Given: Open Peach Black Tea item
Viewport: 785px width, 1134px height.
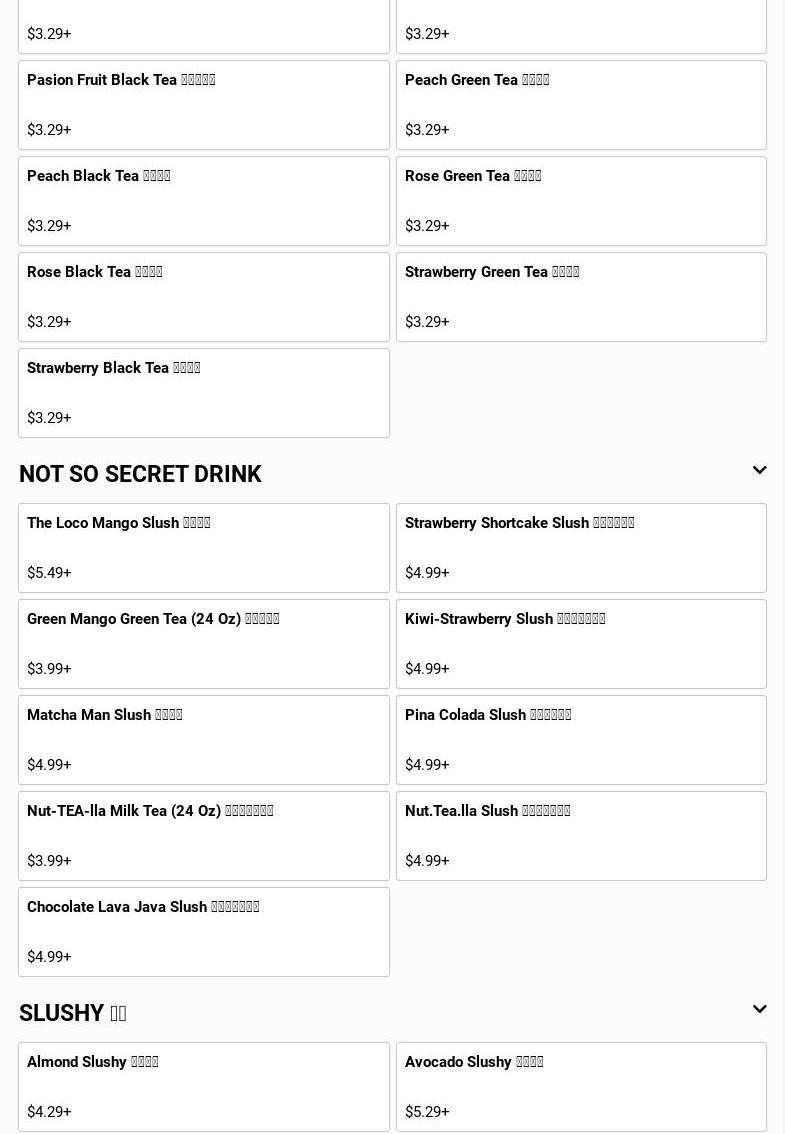Looking at the screenshot, I should (x=204, y=201).
